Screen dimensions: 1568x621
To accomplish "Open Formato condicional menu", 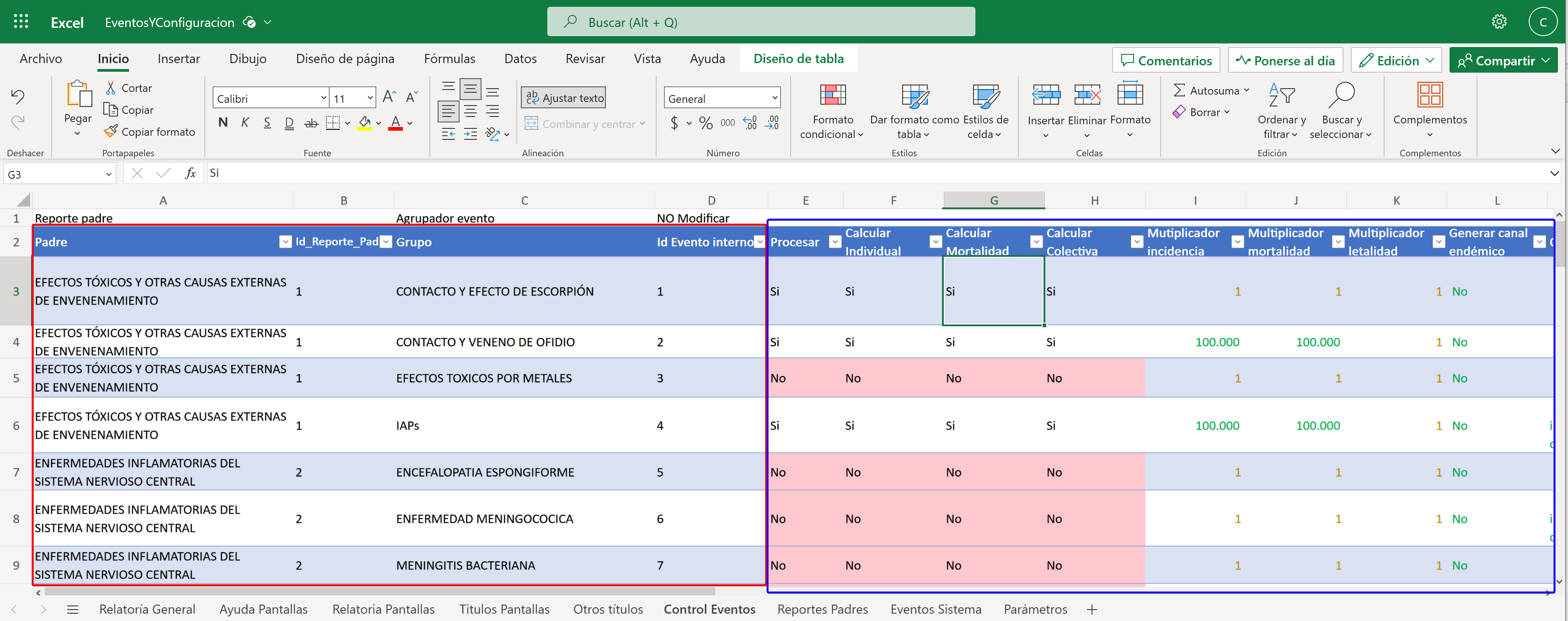I will [832, 111].
